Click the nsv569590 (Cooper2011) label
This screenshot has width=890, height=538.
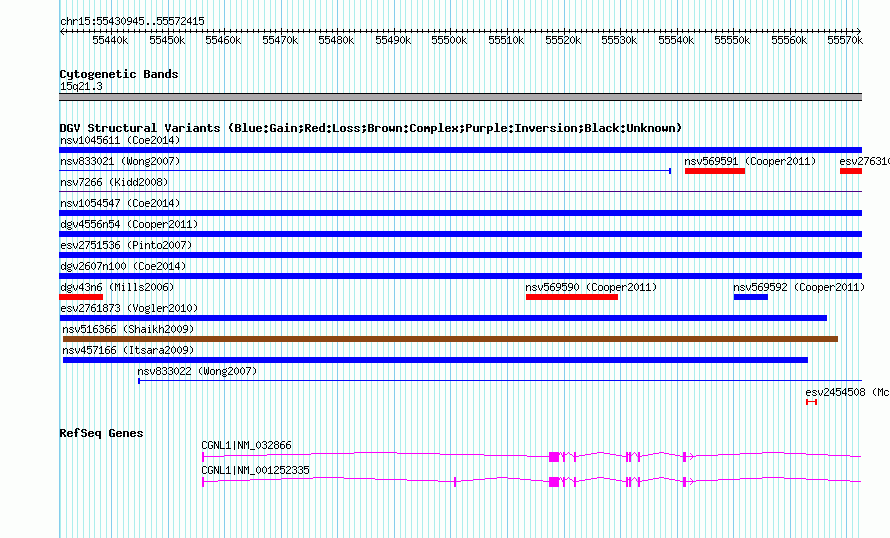(x=591, y=287)
